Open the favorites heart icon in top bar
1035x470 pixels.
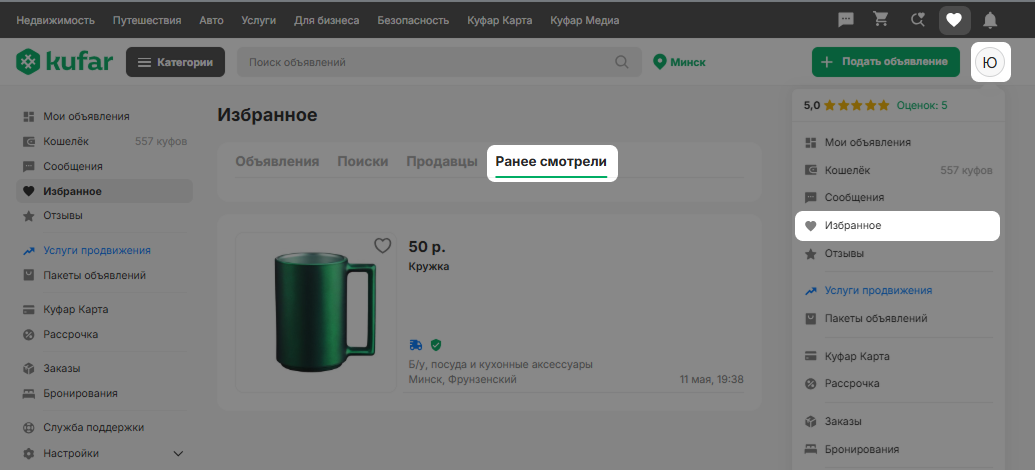954,20
